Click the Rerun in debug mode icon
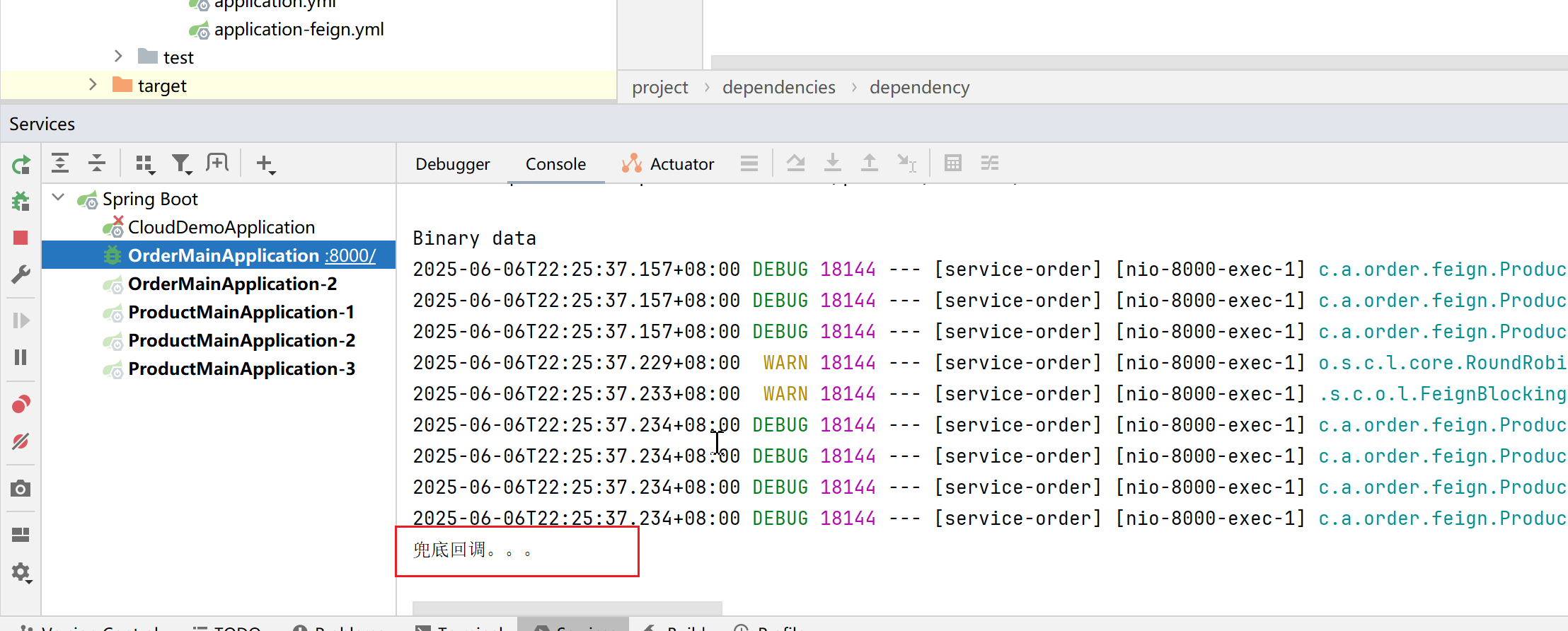1568x631 pixels. point(21,202)
